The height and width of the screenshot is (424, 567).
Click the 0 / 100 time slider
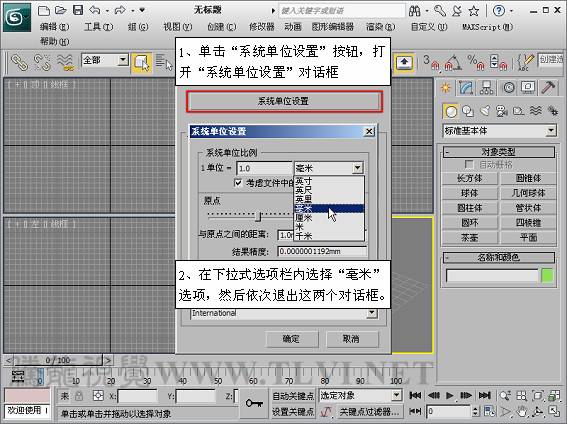pyautogui.click(x=58, y=360)
